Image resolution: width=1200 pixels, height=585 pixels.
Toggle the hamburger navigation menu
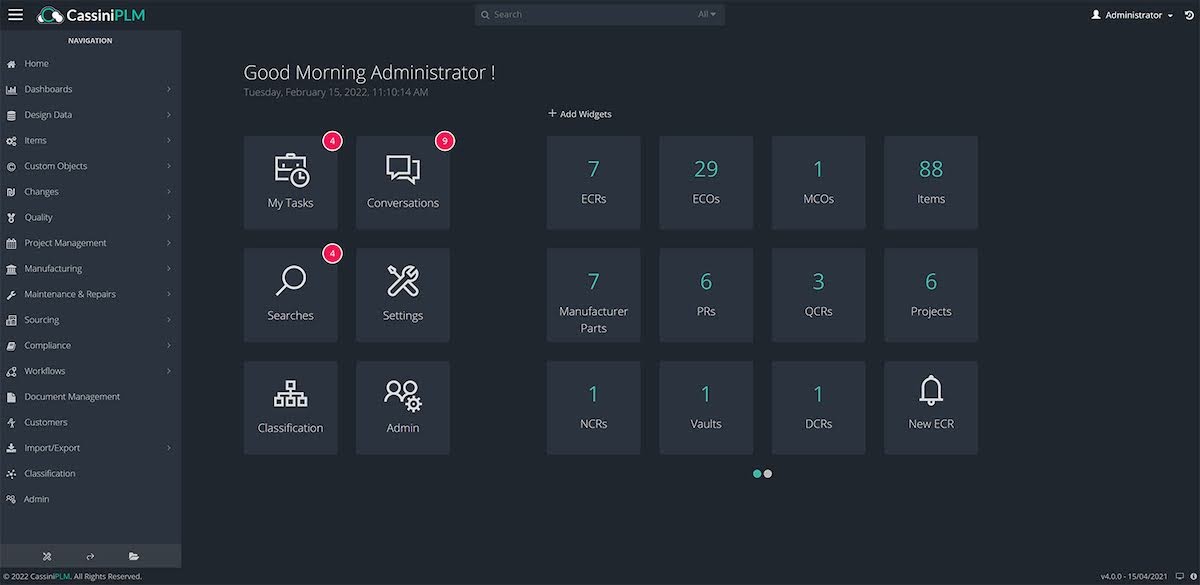tap(15, 15)
